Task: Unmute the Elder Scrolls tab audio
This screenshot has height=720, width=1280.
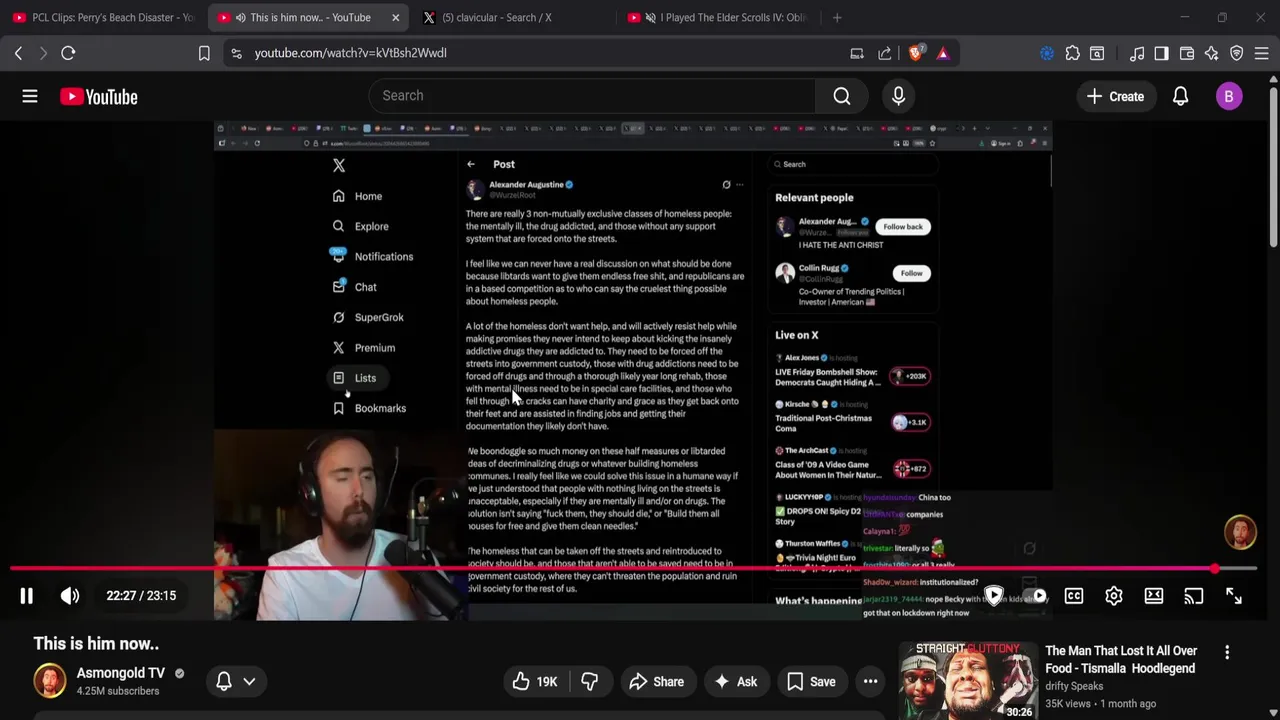Action: (x=650, y=17)
